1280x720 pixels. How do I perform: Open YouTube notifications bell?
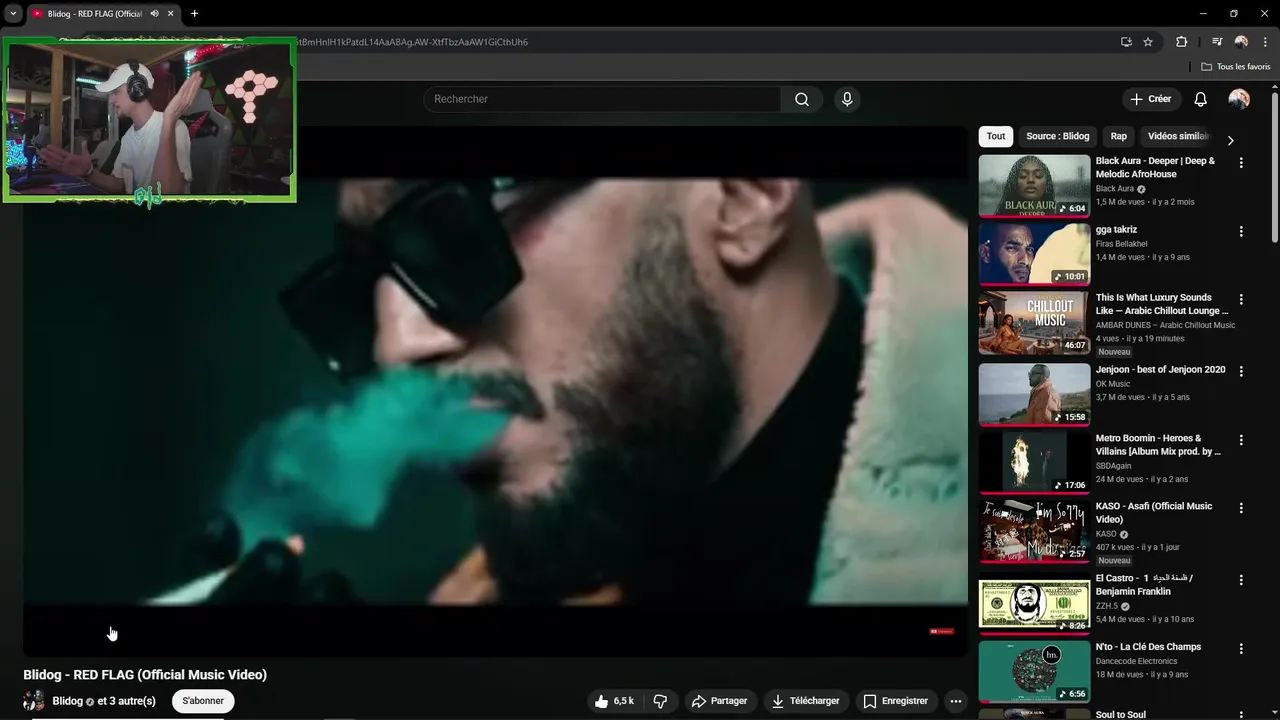tap(1201, 99)
